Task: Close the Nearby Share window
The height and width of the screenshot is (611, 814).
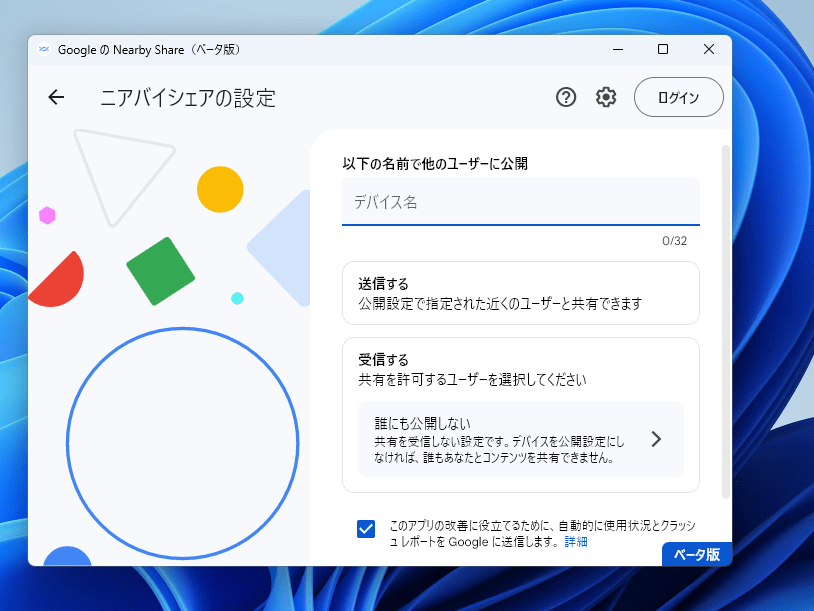Action: (709, 49)
